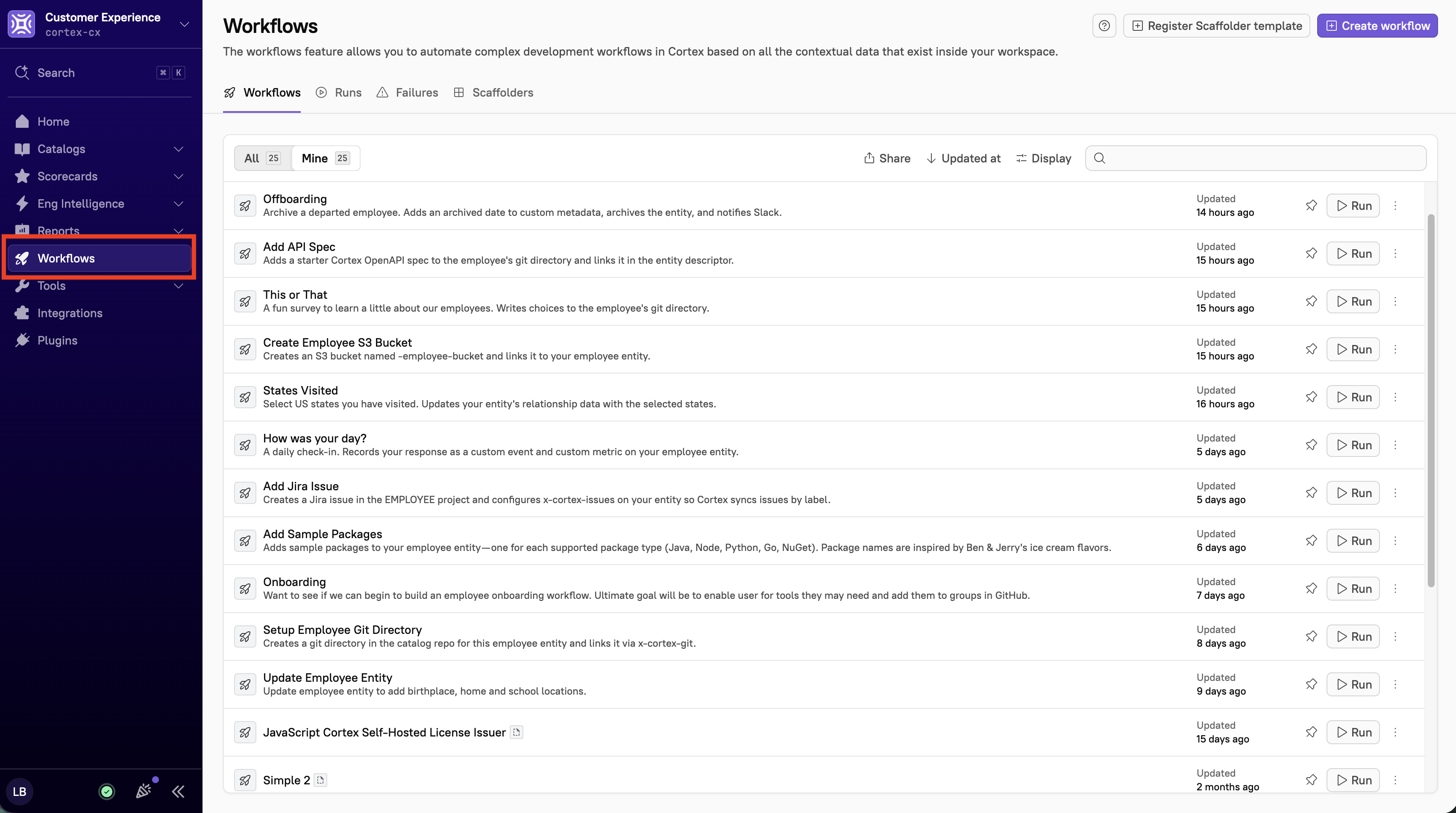Click Register Scaffolder template button
This screenshot has width=1456, height=813.
click(1216, 26)
